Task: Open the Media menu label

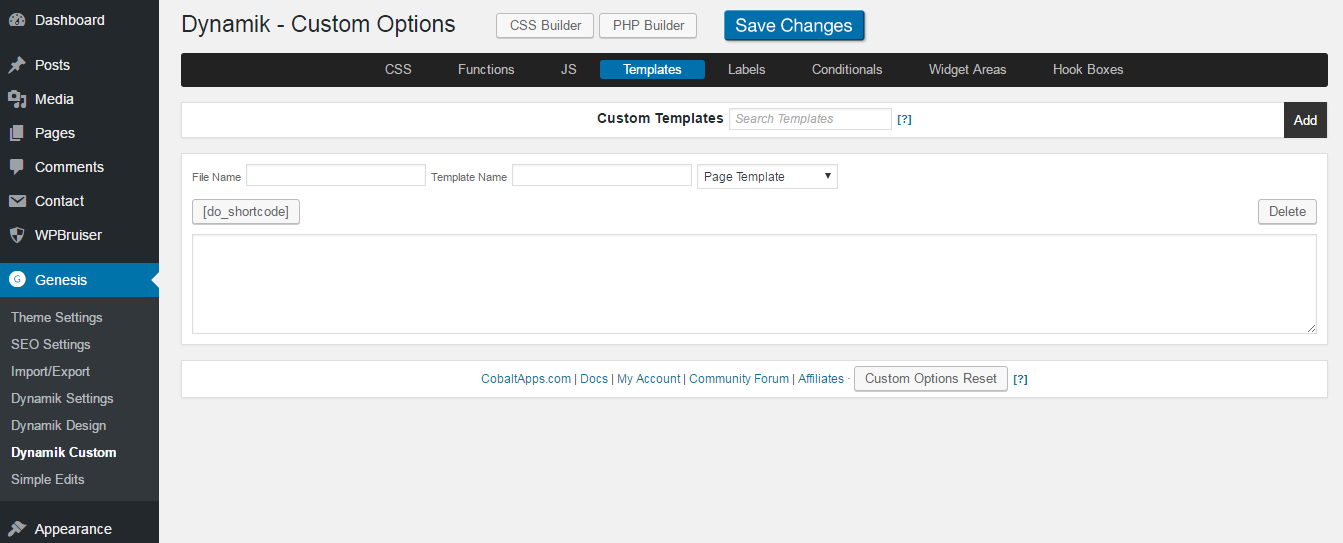Action: (54, 99)
